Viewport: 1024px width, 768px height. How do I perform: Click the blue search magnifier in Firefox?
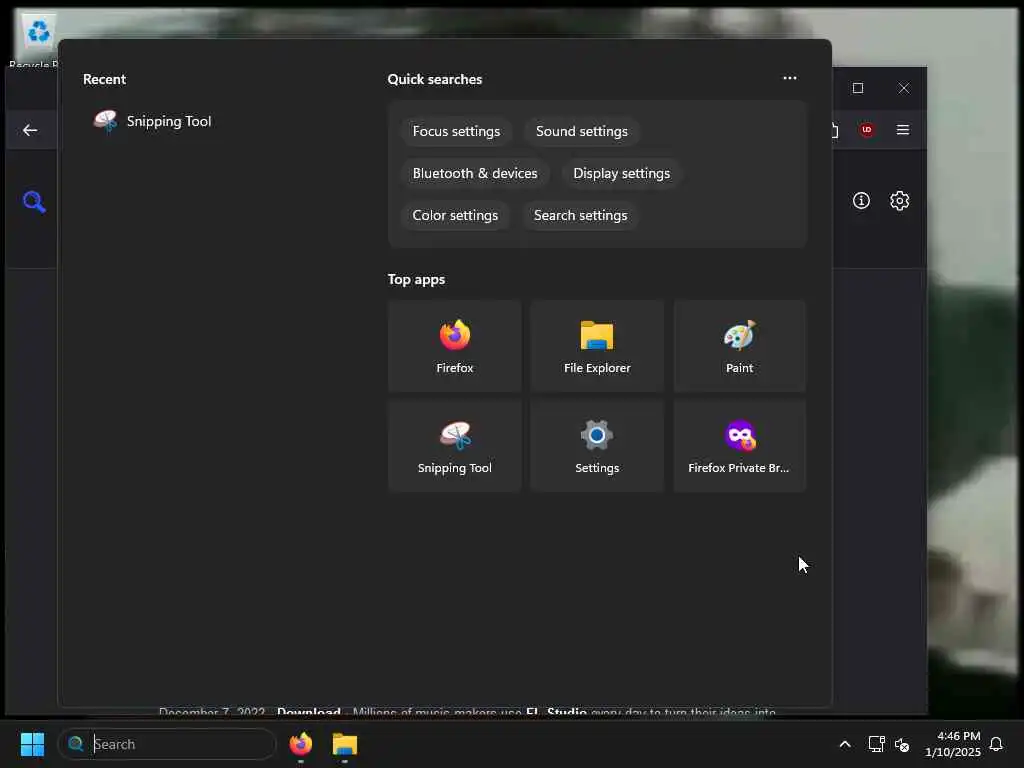pyautogui.click(x=34, y=202)
